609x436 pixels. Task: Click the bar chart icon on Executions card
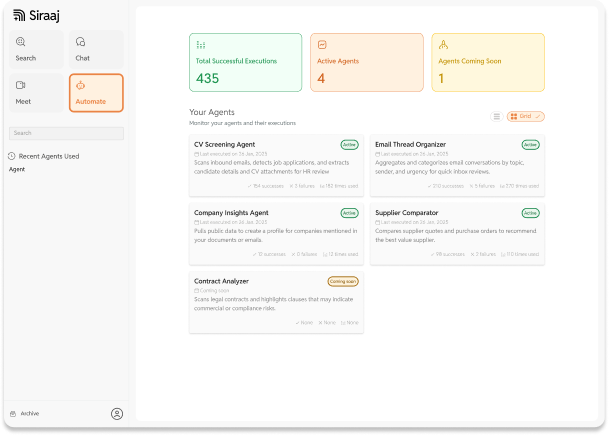[201, 45]
